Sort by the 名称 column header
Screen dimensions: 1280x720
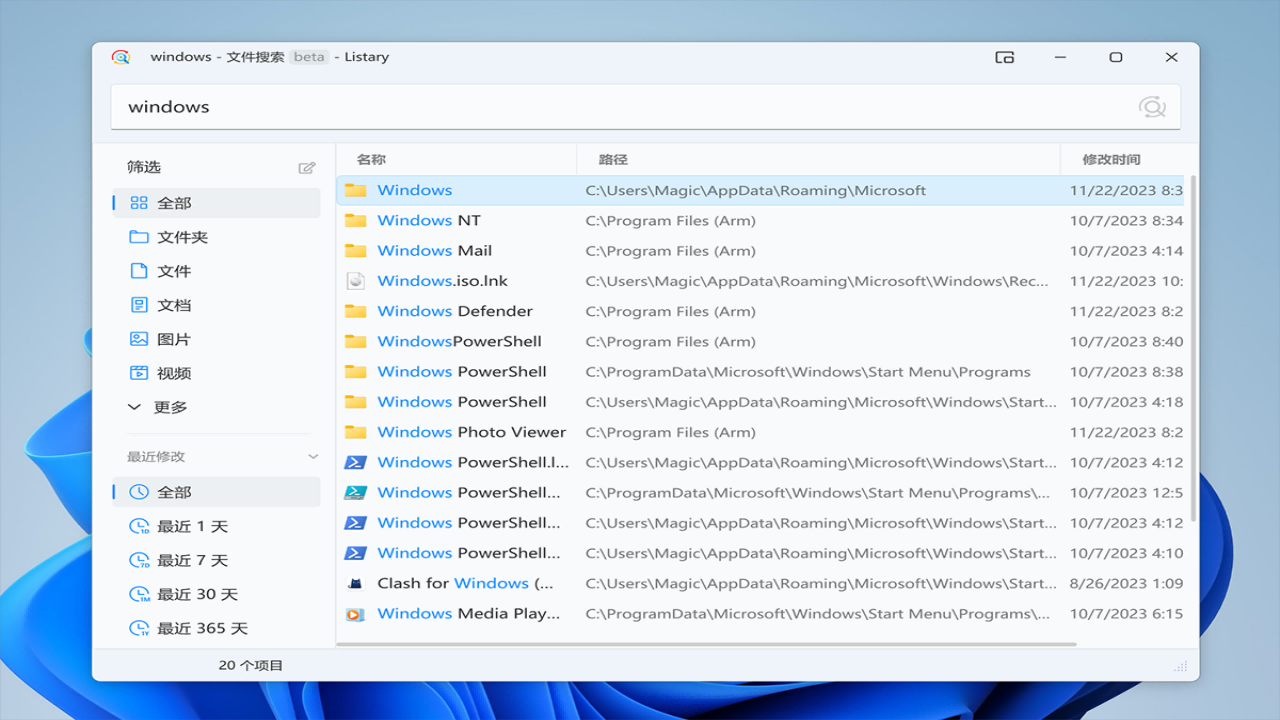[371, 159]
